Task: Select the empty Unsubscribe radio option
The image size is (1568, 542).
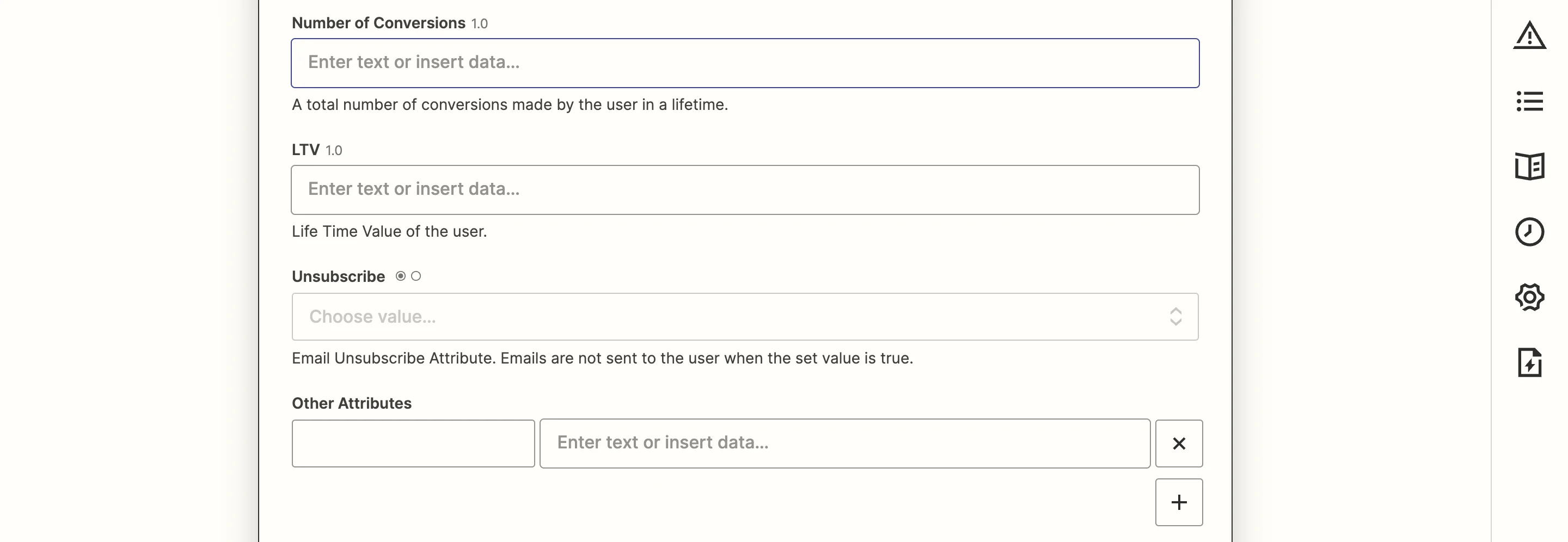Action: (x=416, y=276)
